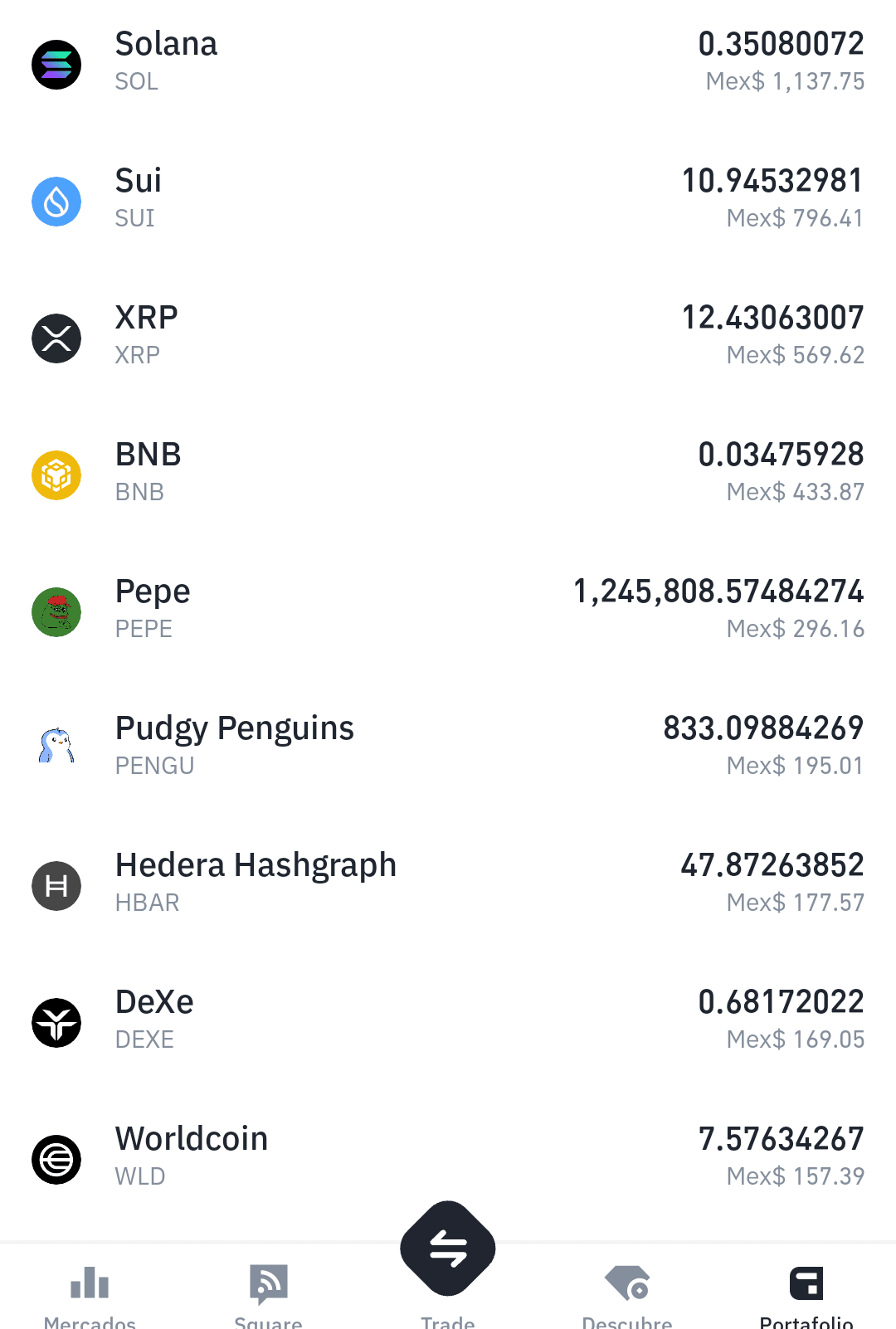The image size is (896, 1329).
Task: Tap the Solana coin icon
Action: [56, 65]
